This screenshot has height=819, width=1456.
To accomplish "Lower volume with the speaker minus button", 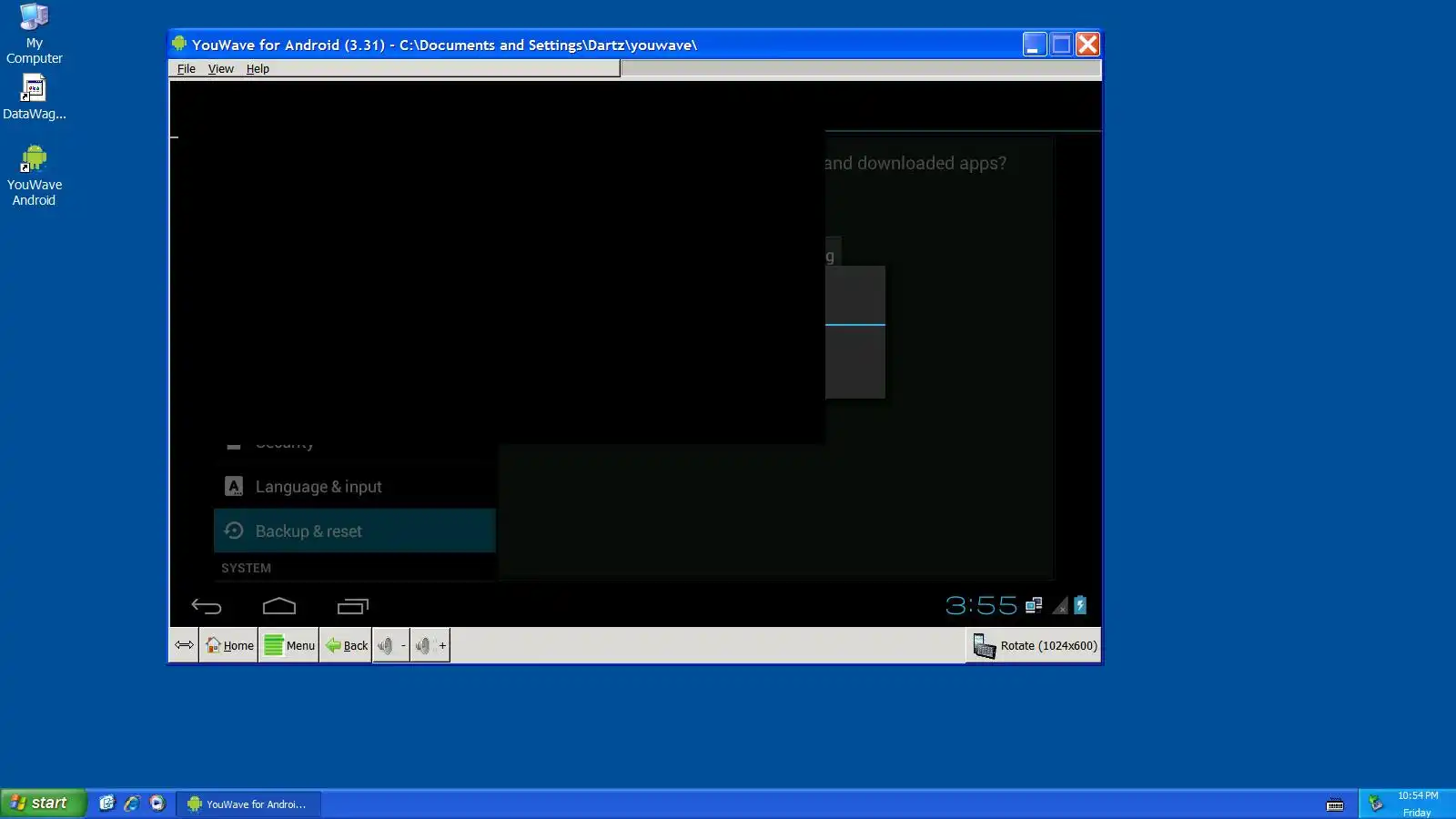I will click(391, 645).
